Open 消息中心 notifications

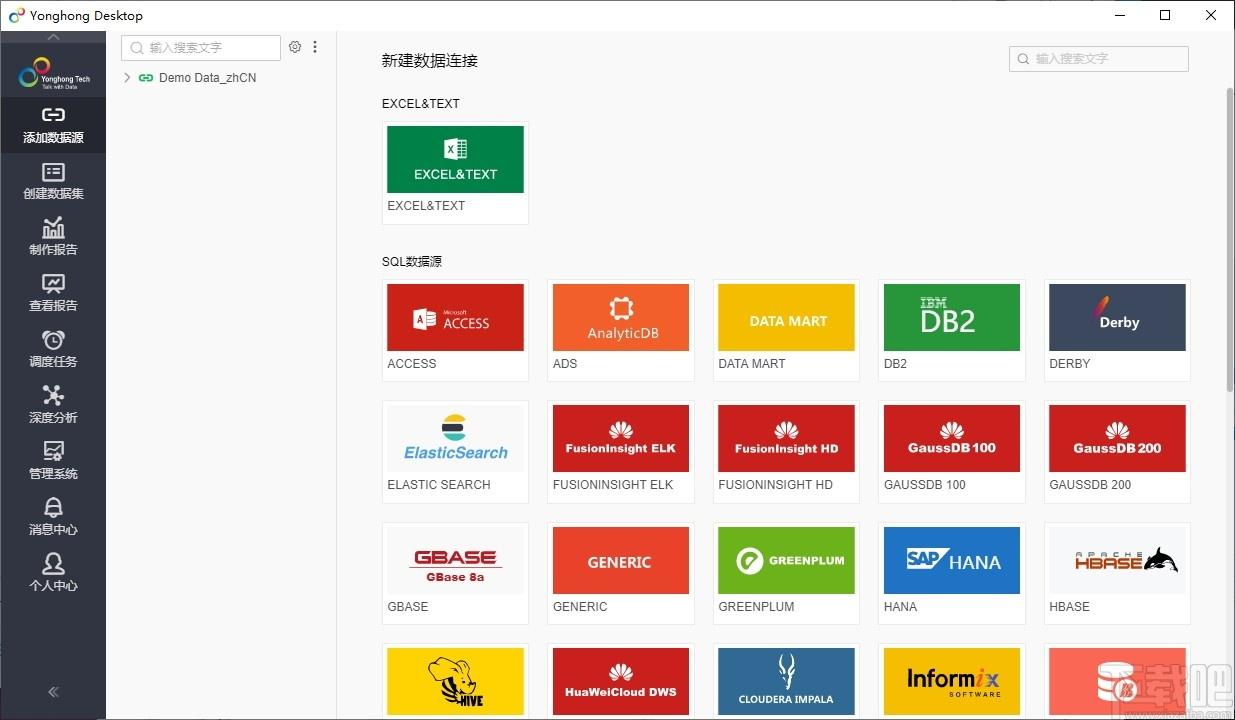click(x=53, y=517)
